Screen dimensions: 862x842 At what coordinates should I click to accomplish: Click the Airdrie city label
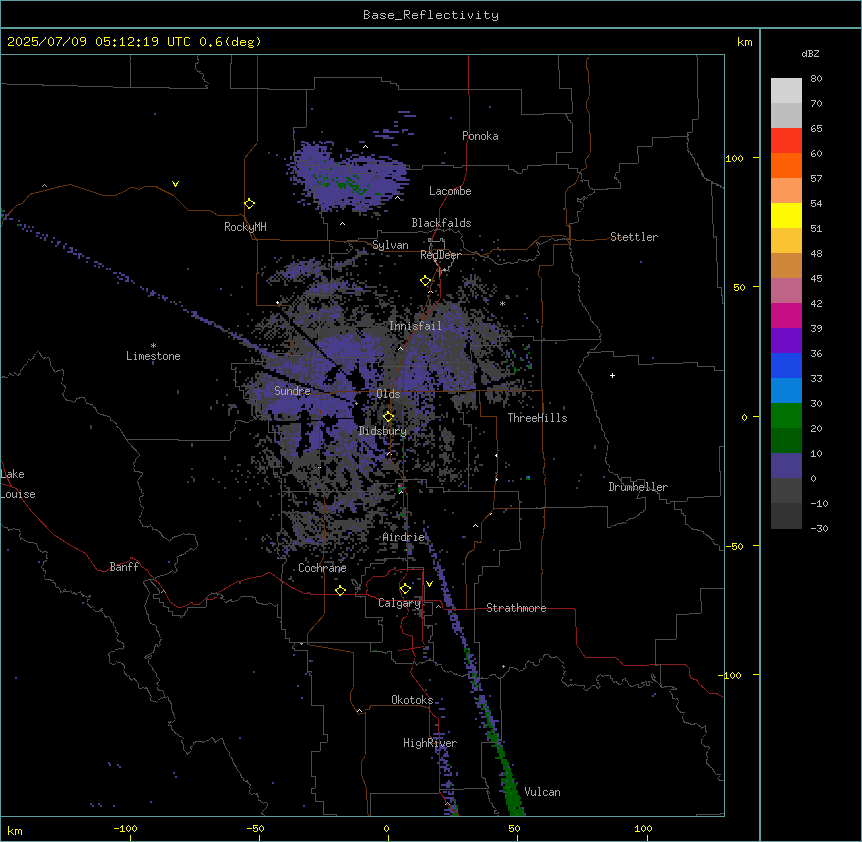click(404, 537)
